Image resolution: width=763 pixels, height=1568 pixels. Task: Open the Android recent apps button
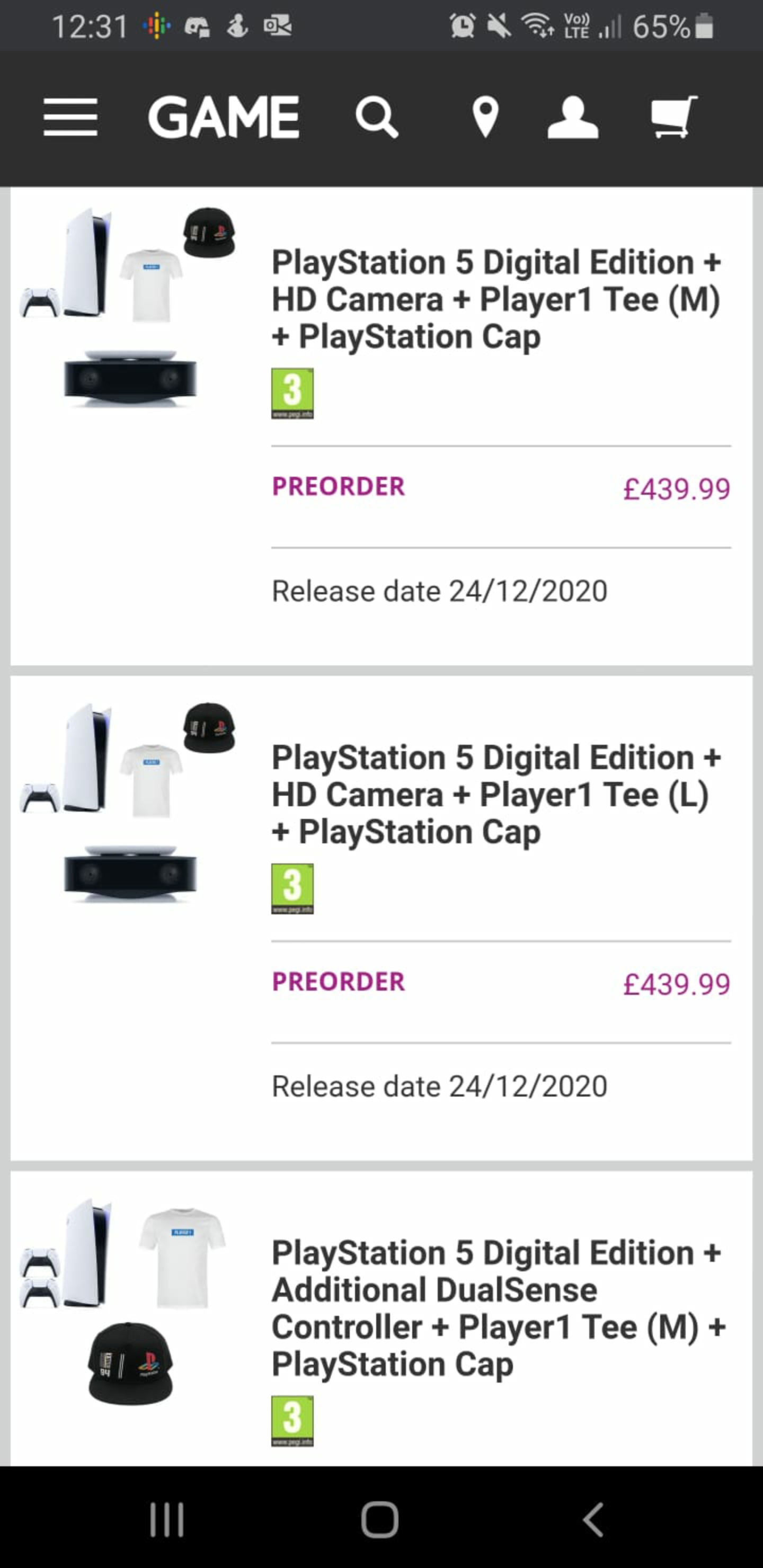pos(167,1520)
